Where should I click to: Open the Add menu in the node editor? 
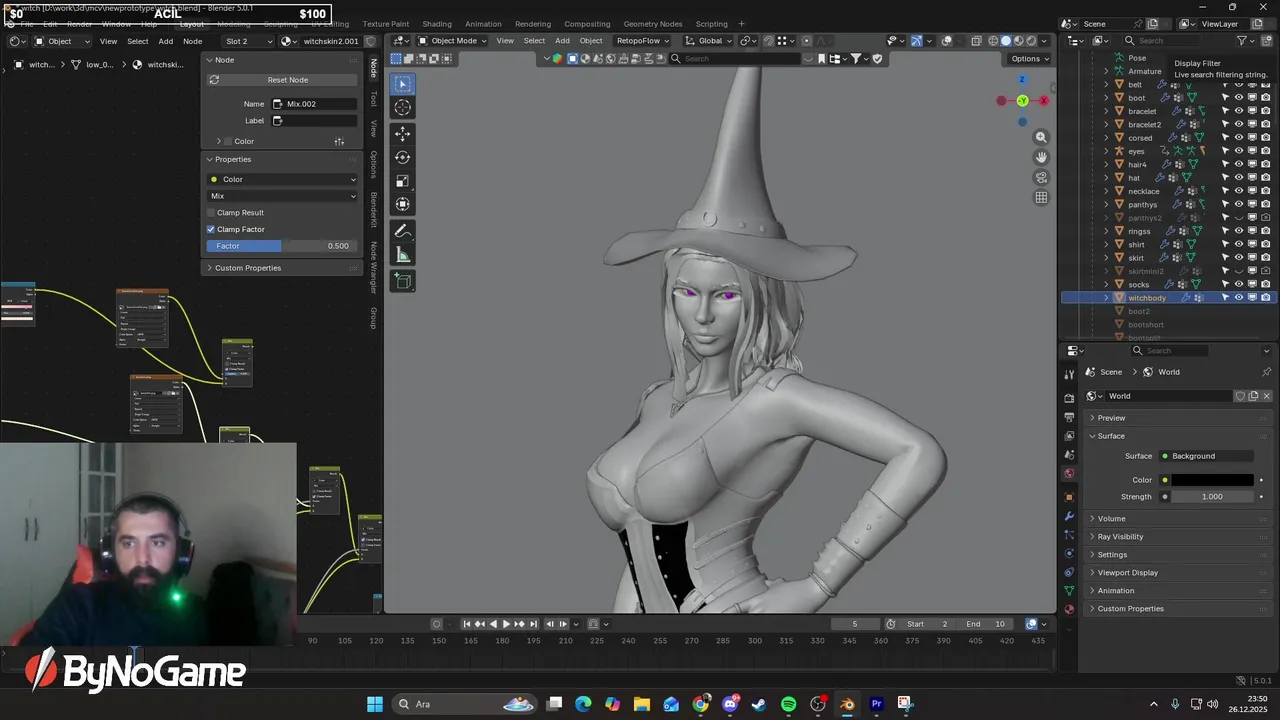pos(165,41)
